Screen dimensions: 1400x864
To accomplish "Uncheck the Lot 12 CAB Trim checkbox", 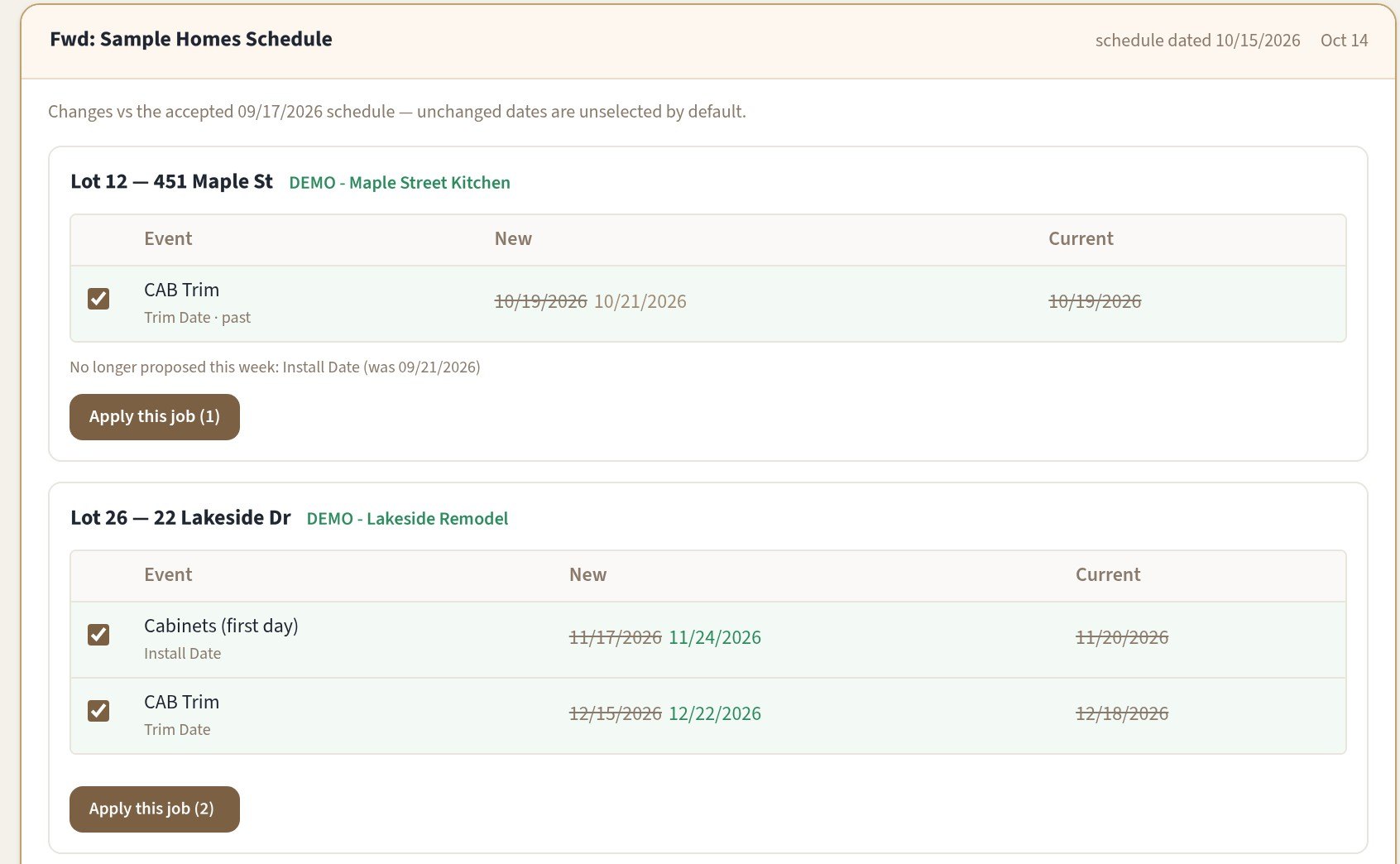I will (98, 299).
